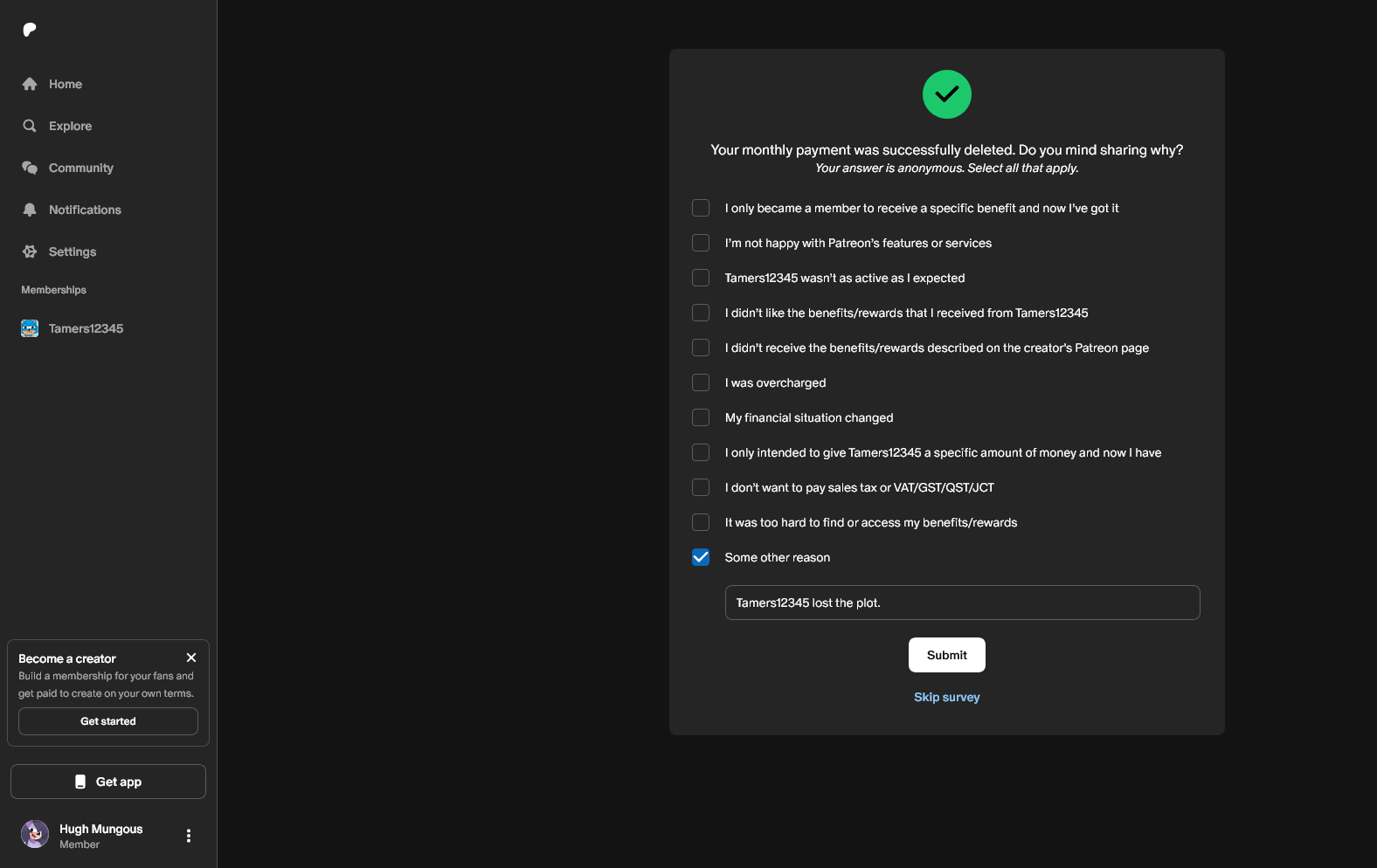Check 'don't want to pay sales tax'
1377x868 pixels.
point(701,487)
